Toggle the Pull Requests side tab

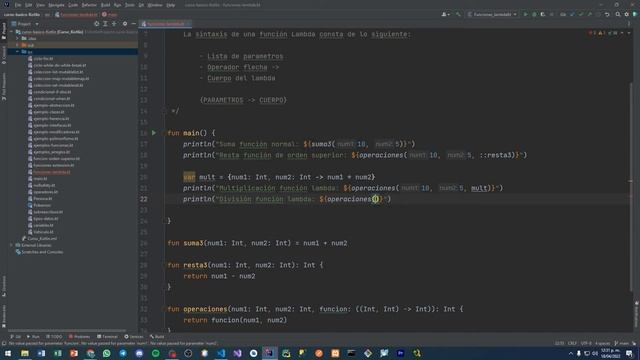point(4,87)
